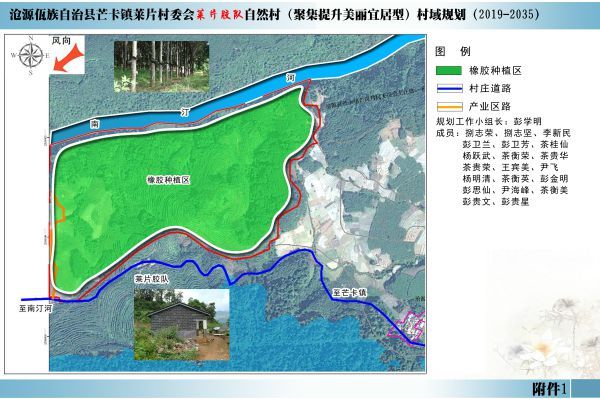Click the blue 村庄道路 legend line

450,88
